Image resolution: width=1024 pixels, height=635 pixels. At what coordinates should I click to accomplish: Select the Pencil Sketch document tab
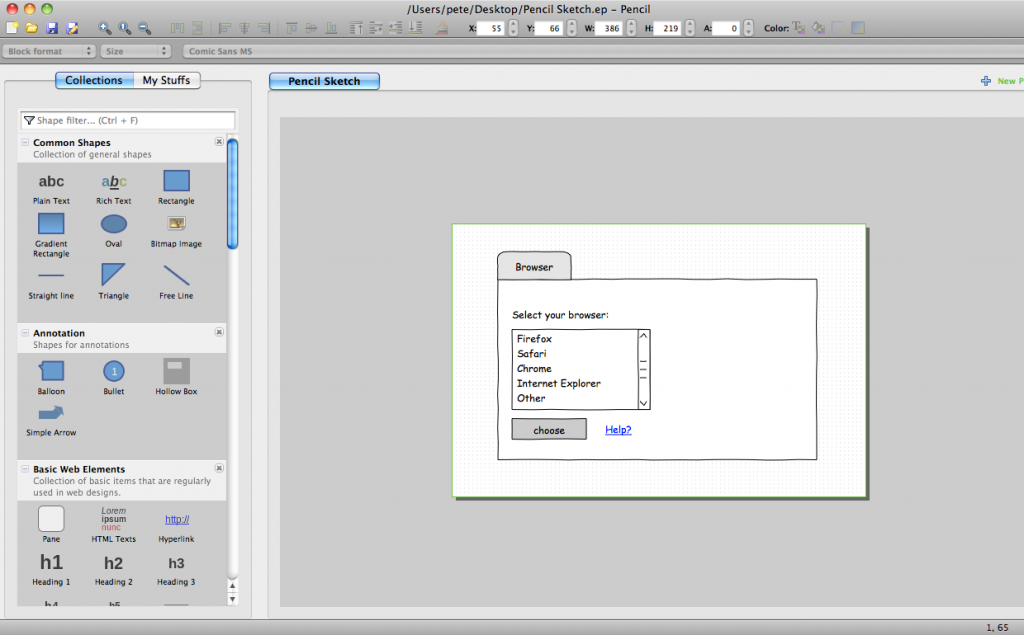(324, 81)
